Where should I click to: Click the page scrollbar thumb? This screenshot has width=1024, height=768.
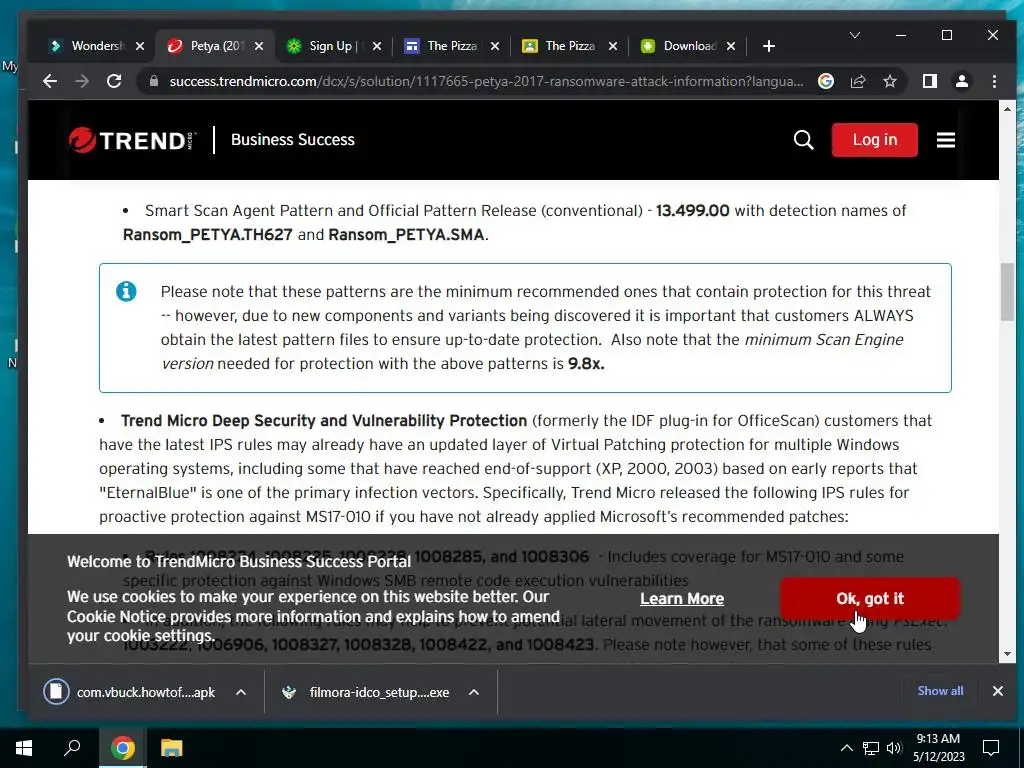click(x=1007, y=292)
